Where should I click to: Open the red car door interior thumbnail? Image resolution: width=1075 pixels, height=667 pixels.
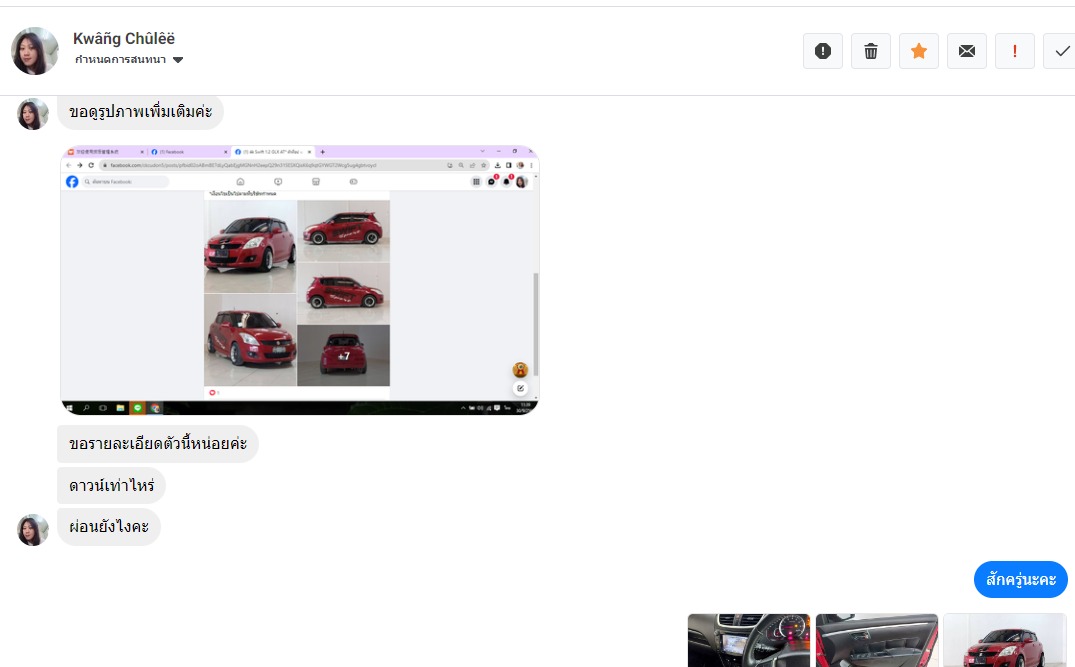876,640
